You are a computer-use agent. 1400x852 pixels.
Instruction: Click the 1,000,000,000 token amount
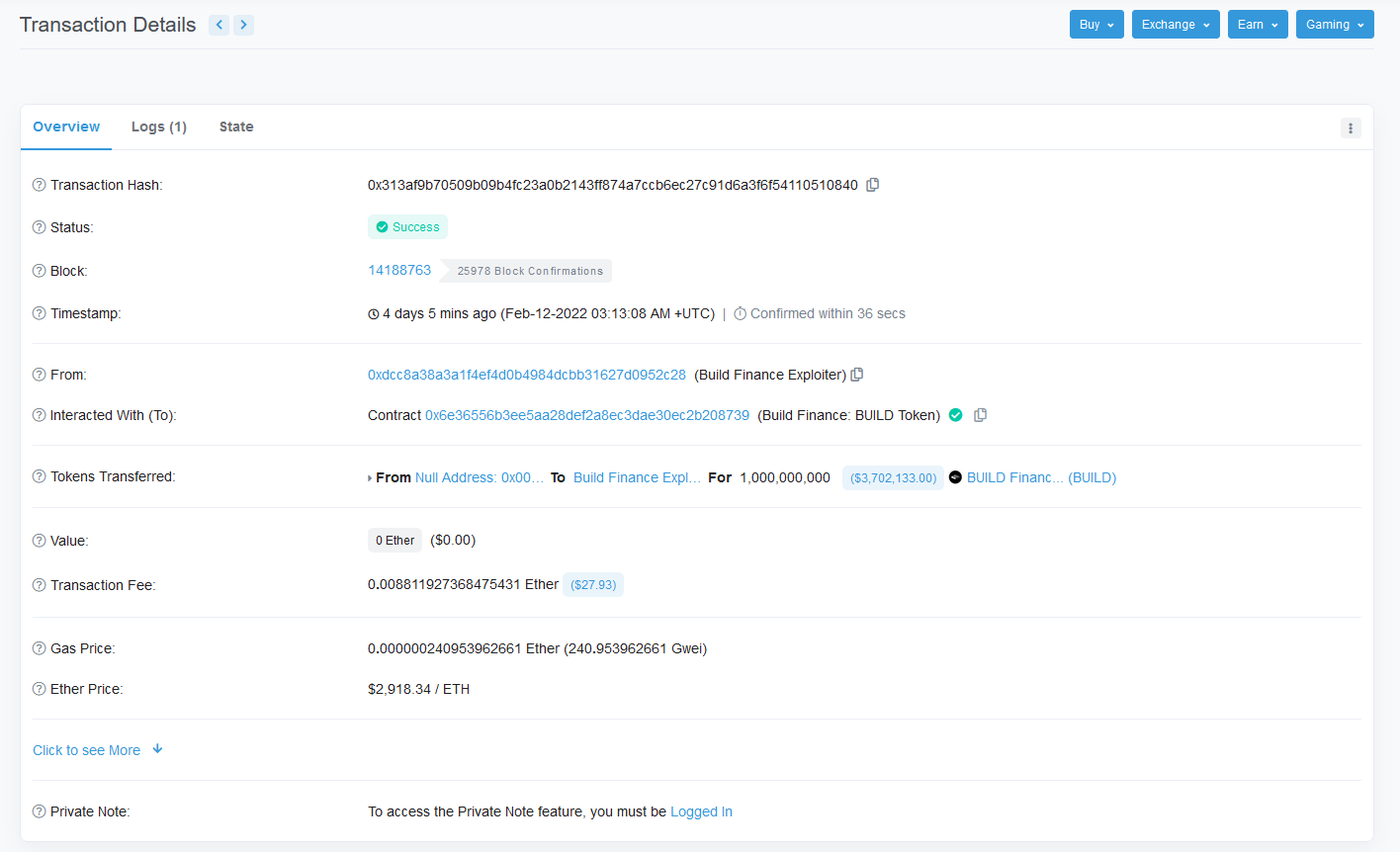pos(785,477)
